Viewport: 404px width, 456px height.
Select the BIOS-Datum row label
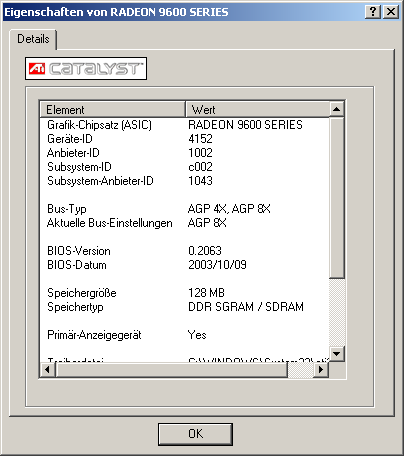[77, 265]
